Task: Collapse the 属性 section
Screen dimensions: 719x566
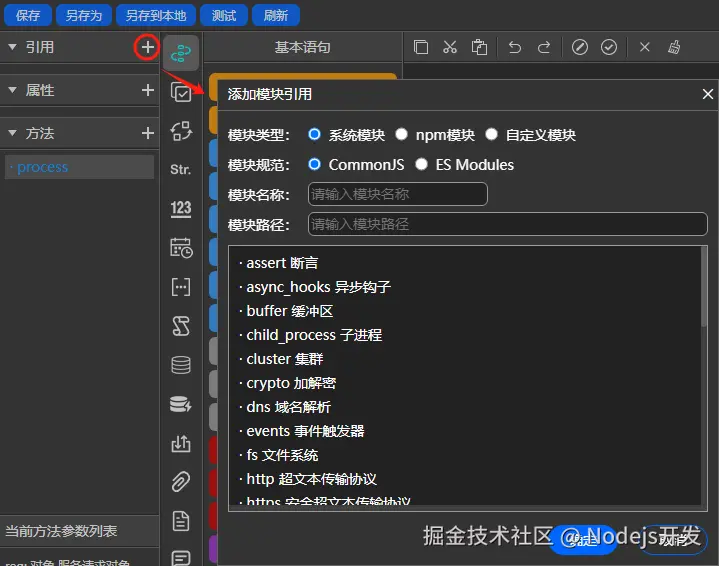Action: point(12,90)
